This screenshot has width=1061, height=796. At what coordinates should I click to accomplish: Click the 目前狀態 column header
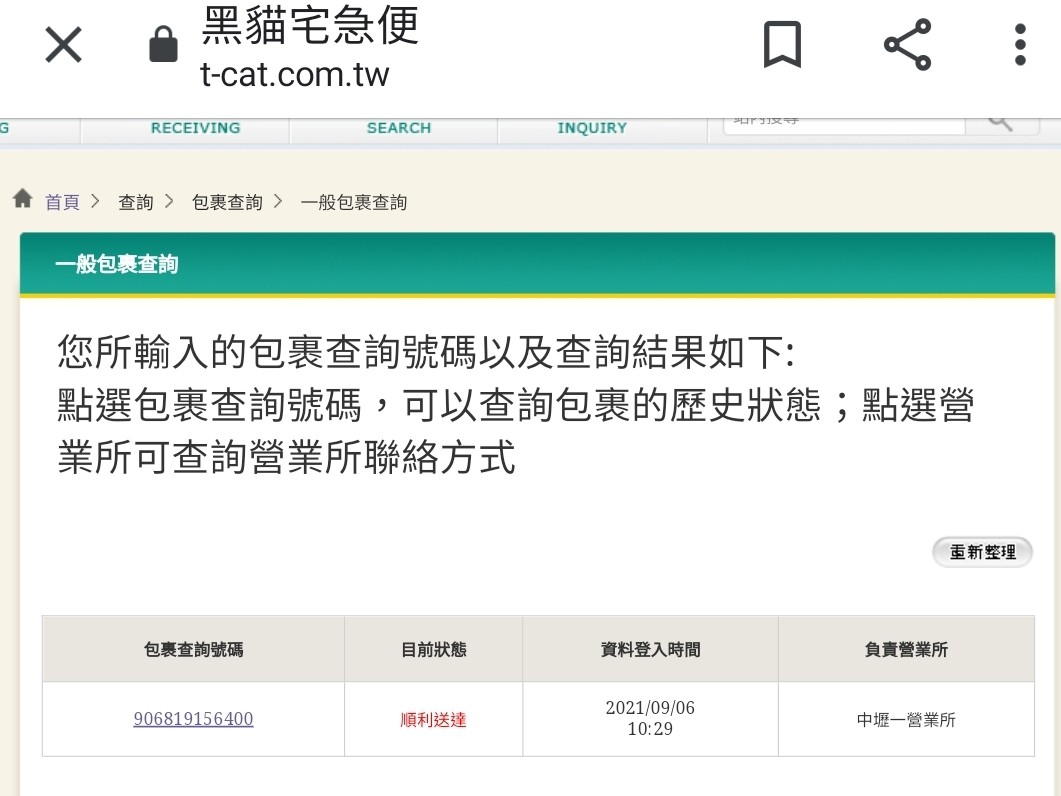(434, 650)
